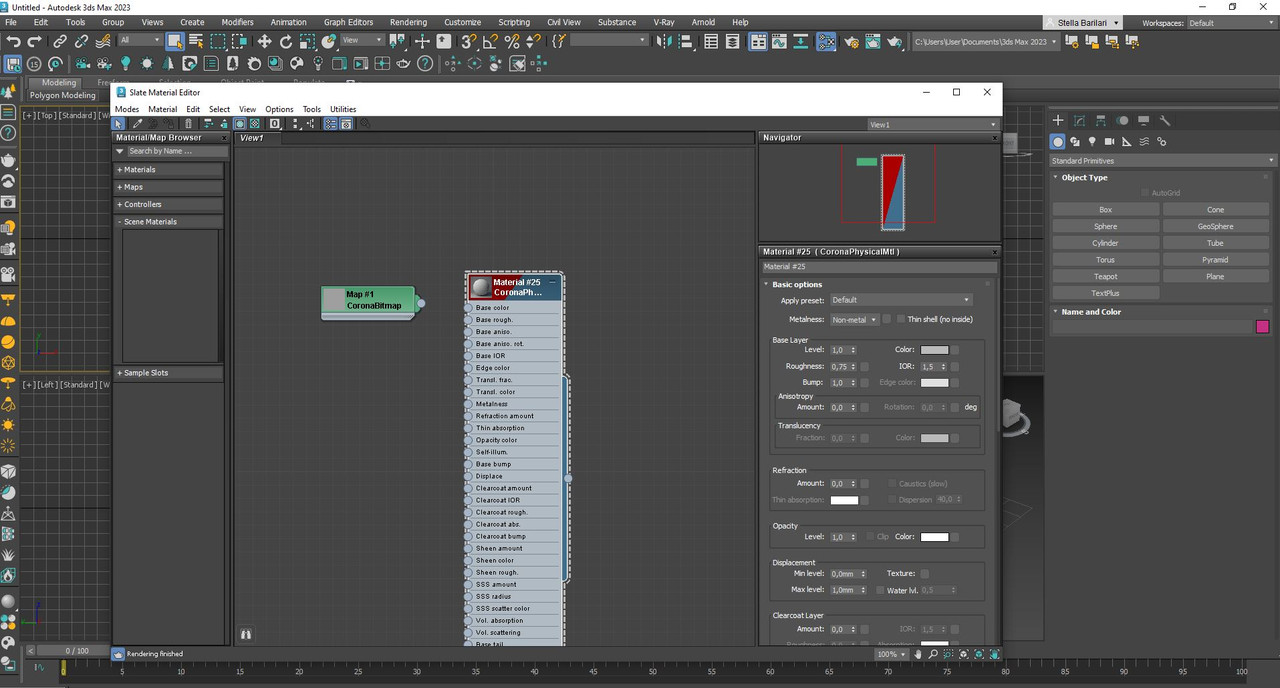Image resolution: width=1280 pixels, height=688 pixels.
Task: Click the Pyramid object button
Action: pyautogui.click(x=1215, y=260)
